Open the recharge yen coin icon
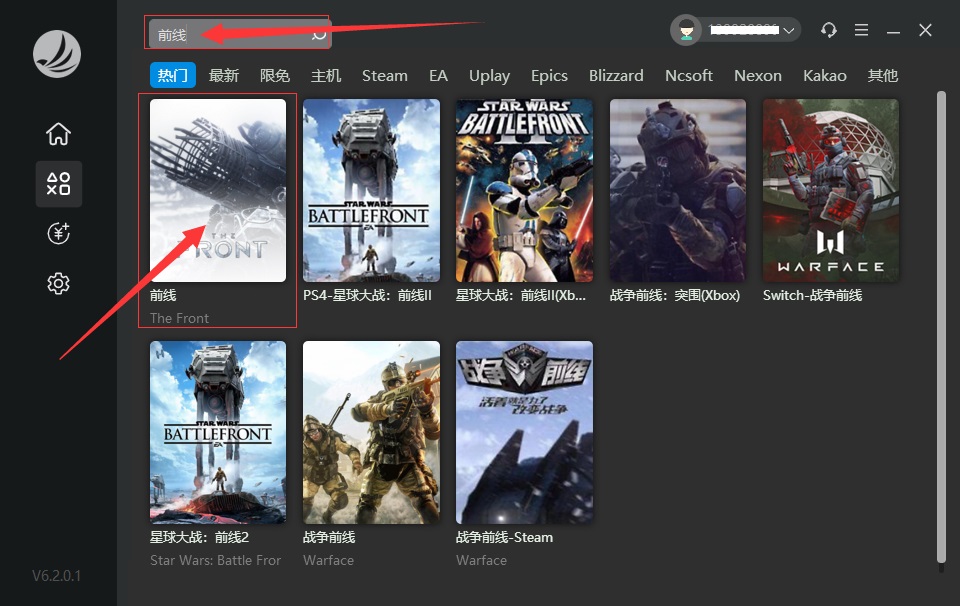960x606 pixels. click(x=58, y=233)
